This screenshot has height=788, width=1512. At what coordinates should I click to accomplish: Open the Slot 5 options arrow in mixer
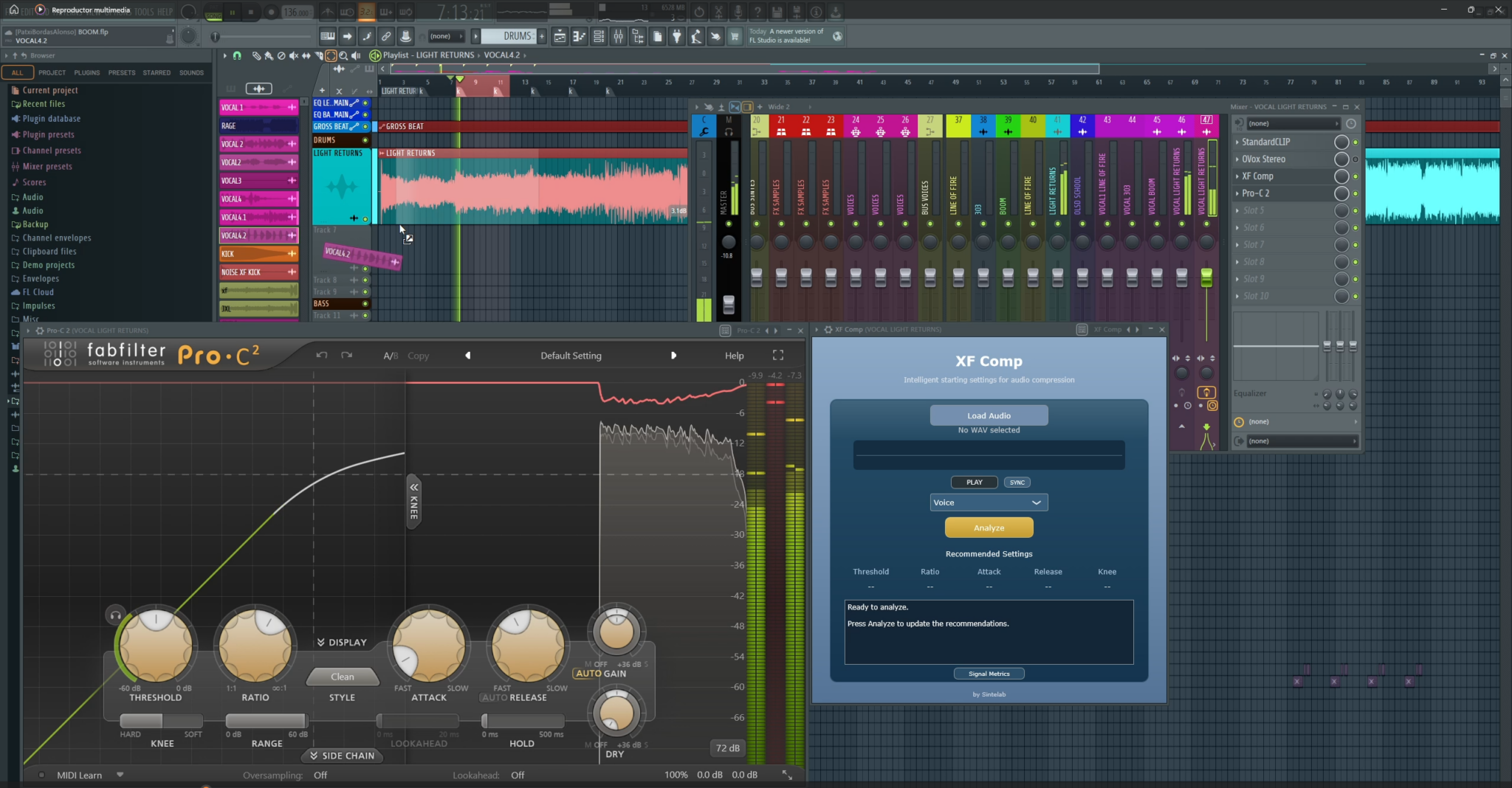(1237, 210)
